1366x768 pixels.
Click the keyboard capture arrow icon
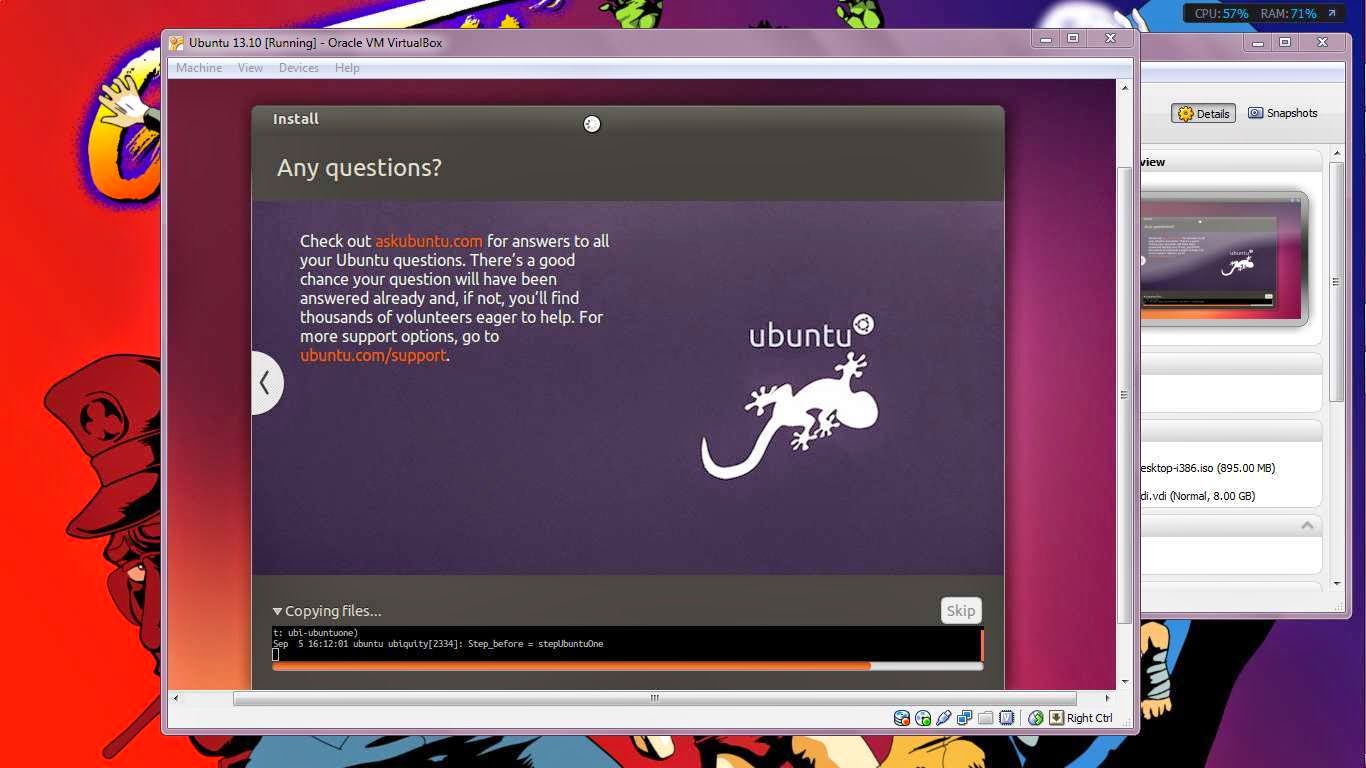tap(1056, 718)
